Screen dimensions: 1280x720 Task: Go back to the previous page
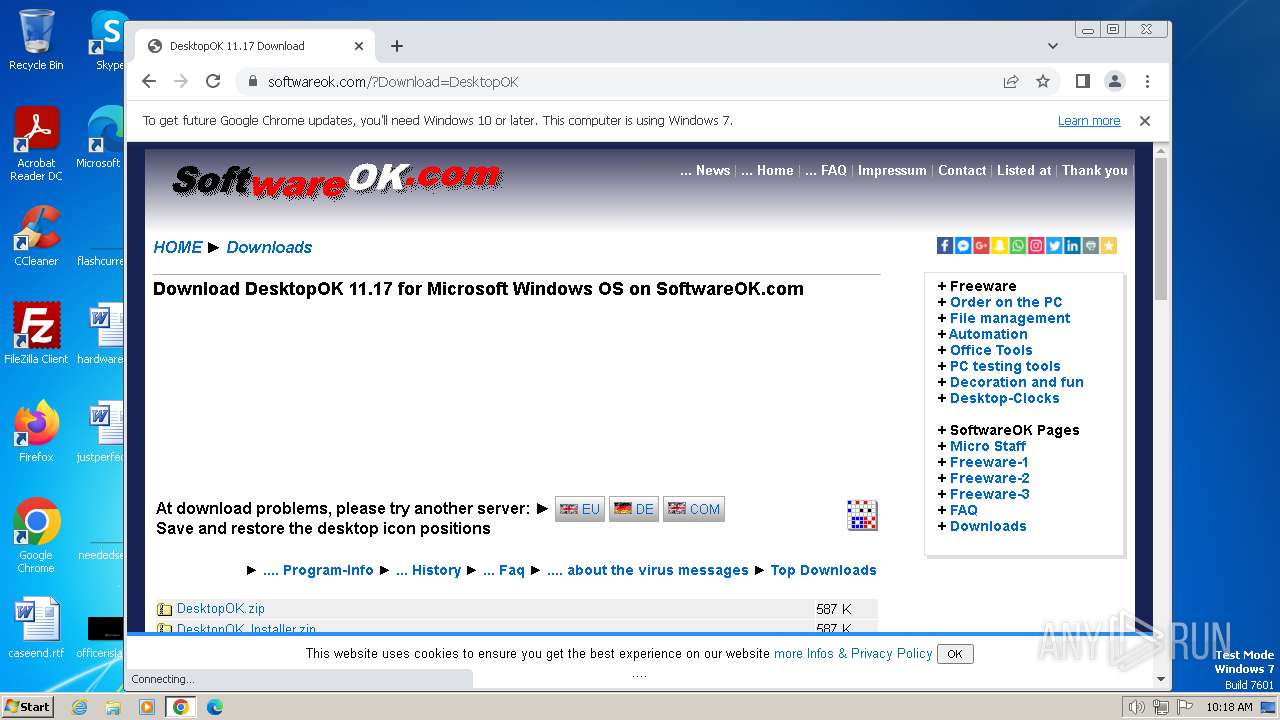[x=149, y=82]
